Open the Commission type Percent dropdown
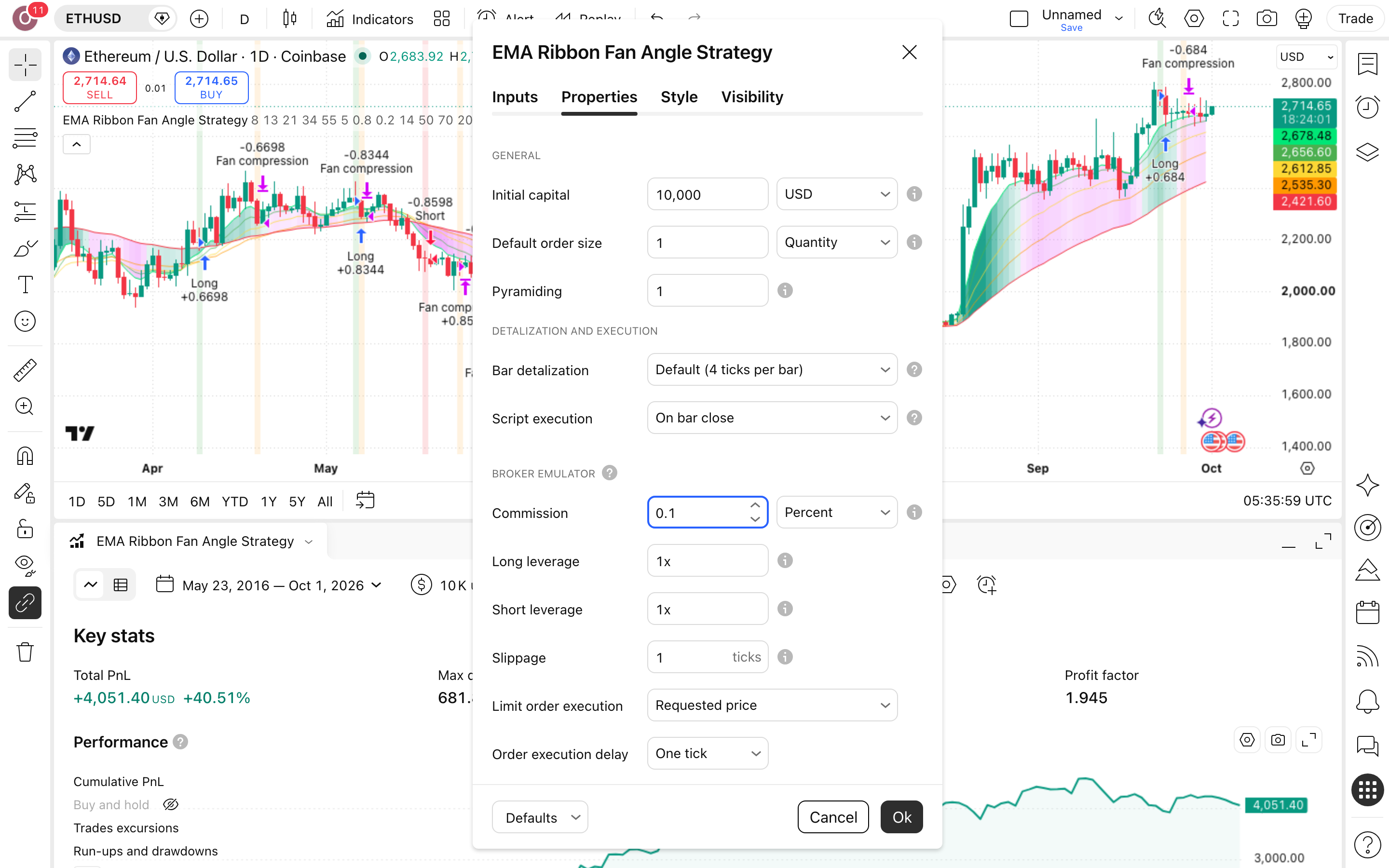This screenshot has width=1389, height=868. pyautogui.click(x=836, y=512)
